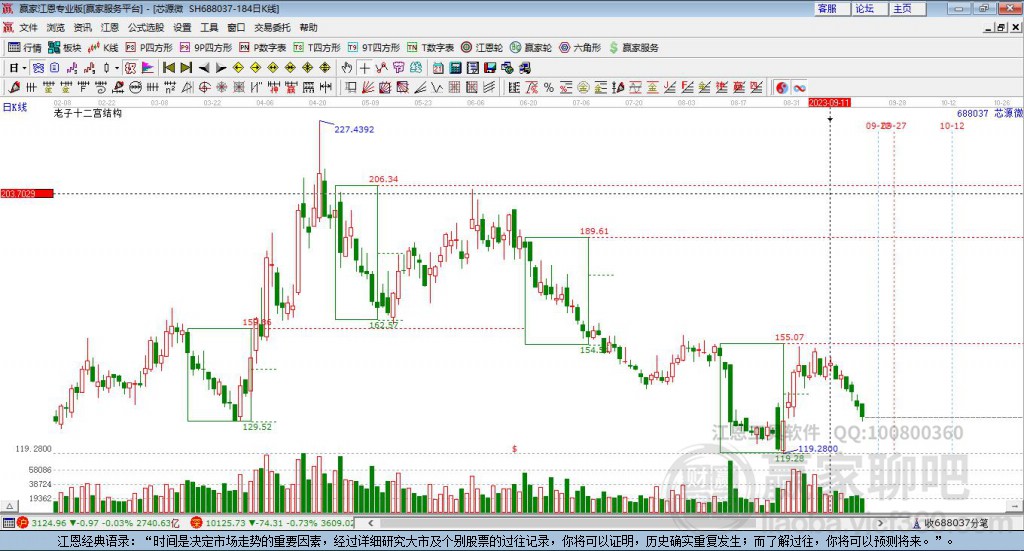Expand the candlestick style dropdown arrow
1024x551 pixels.
pyautogui.click(x=117, y=68)
